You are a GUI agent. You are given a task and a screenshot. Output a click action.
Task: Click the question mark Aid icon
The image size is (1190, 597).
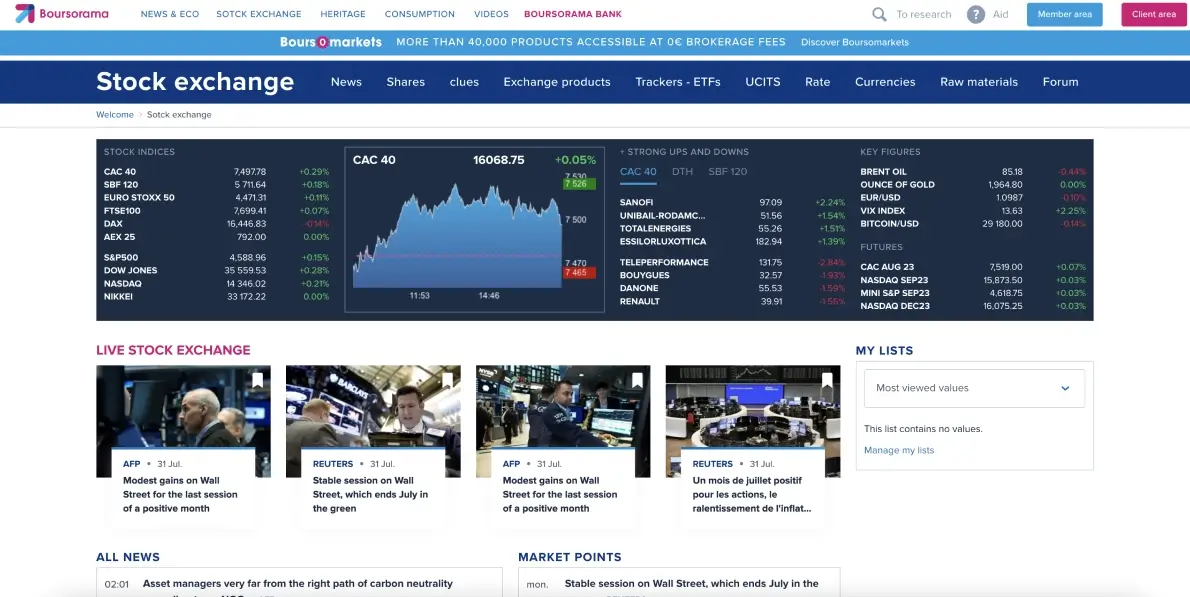pos(975,14)
